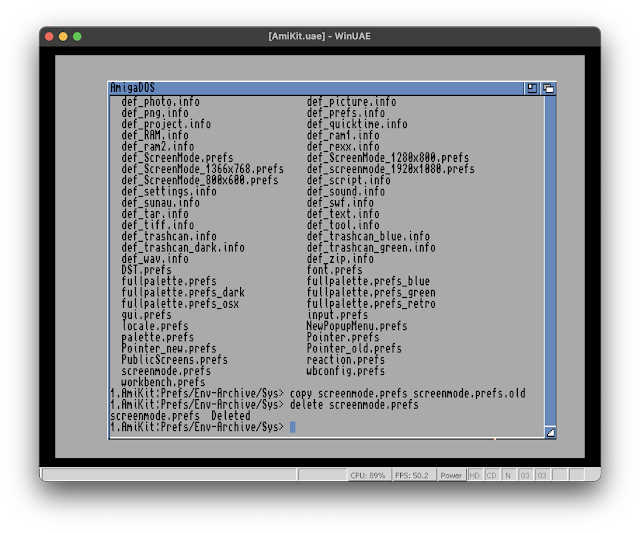Click the def_RAM.info file name

[x=155, y=135]
